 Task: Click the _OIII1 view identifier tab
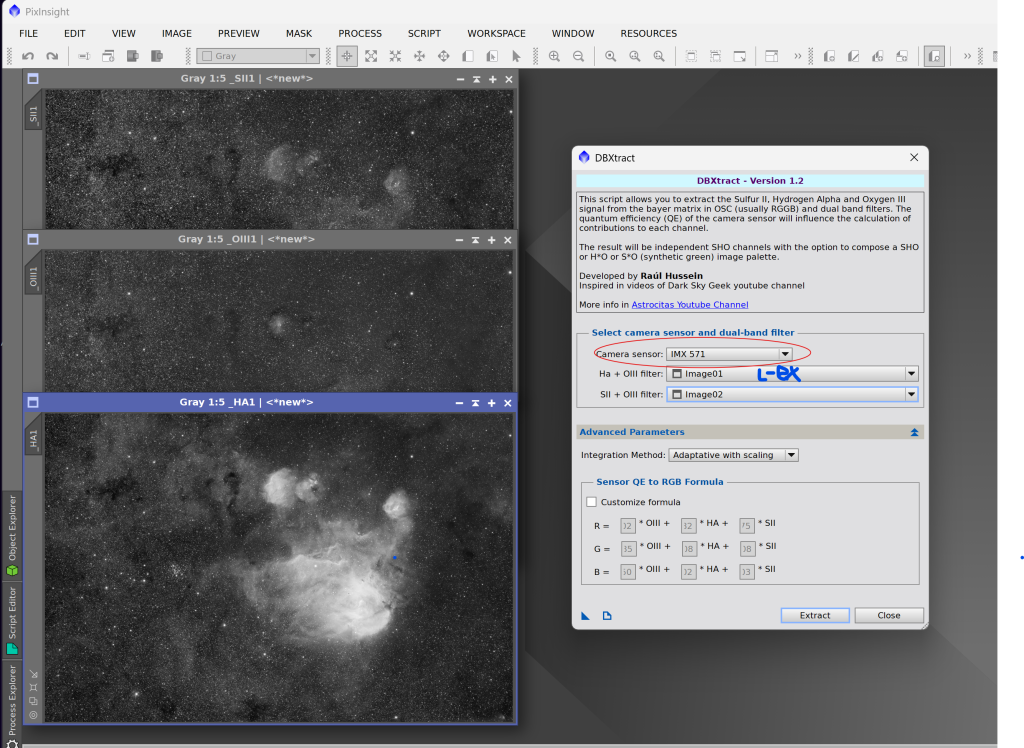point(33,278)
